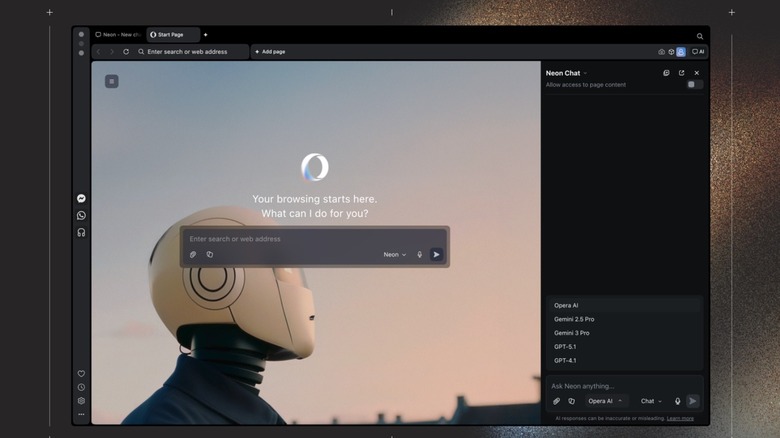
Task: Send the Neon Chat message with arrow button
Action: pyautogui.click(x=692, y=401)
